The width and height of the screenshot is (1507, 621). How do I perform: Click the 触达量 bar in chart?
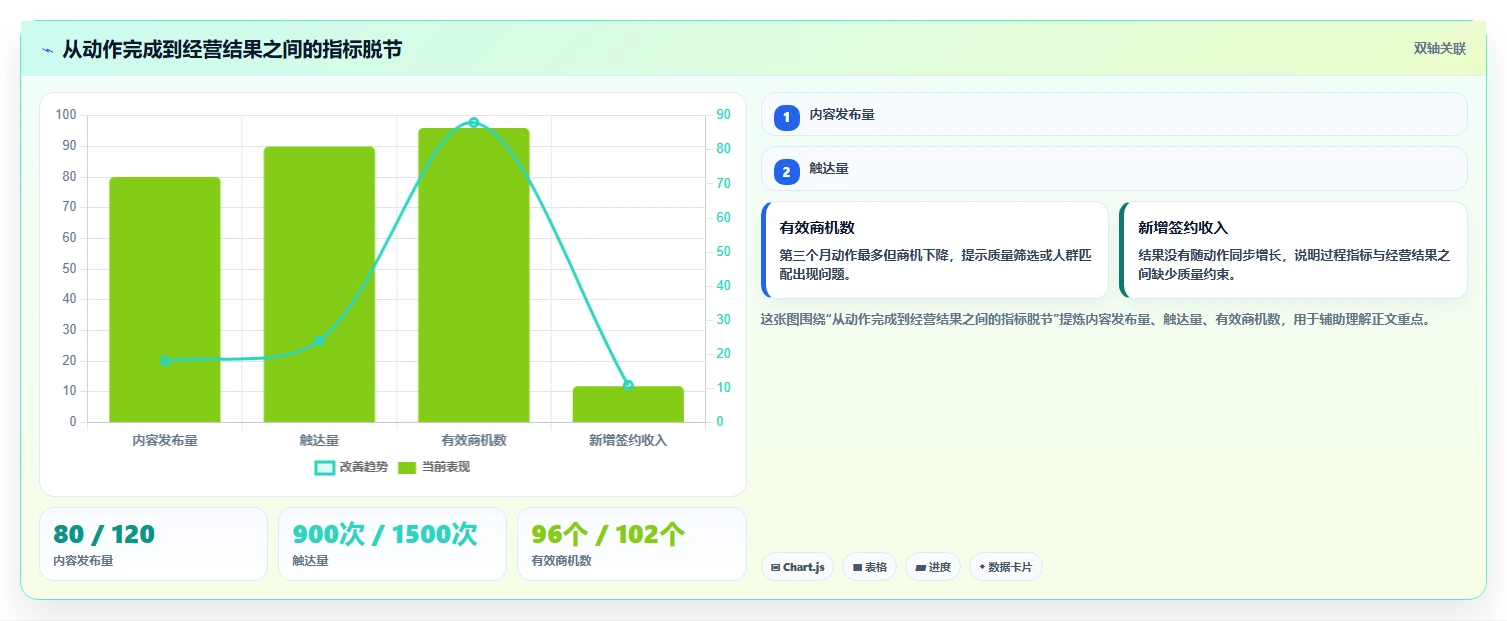point(319,285)
